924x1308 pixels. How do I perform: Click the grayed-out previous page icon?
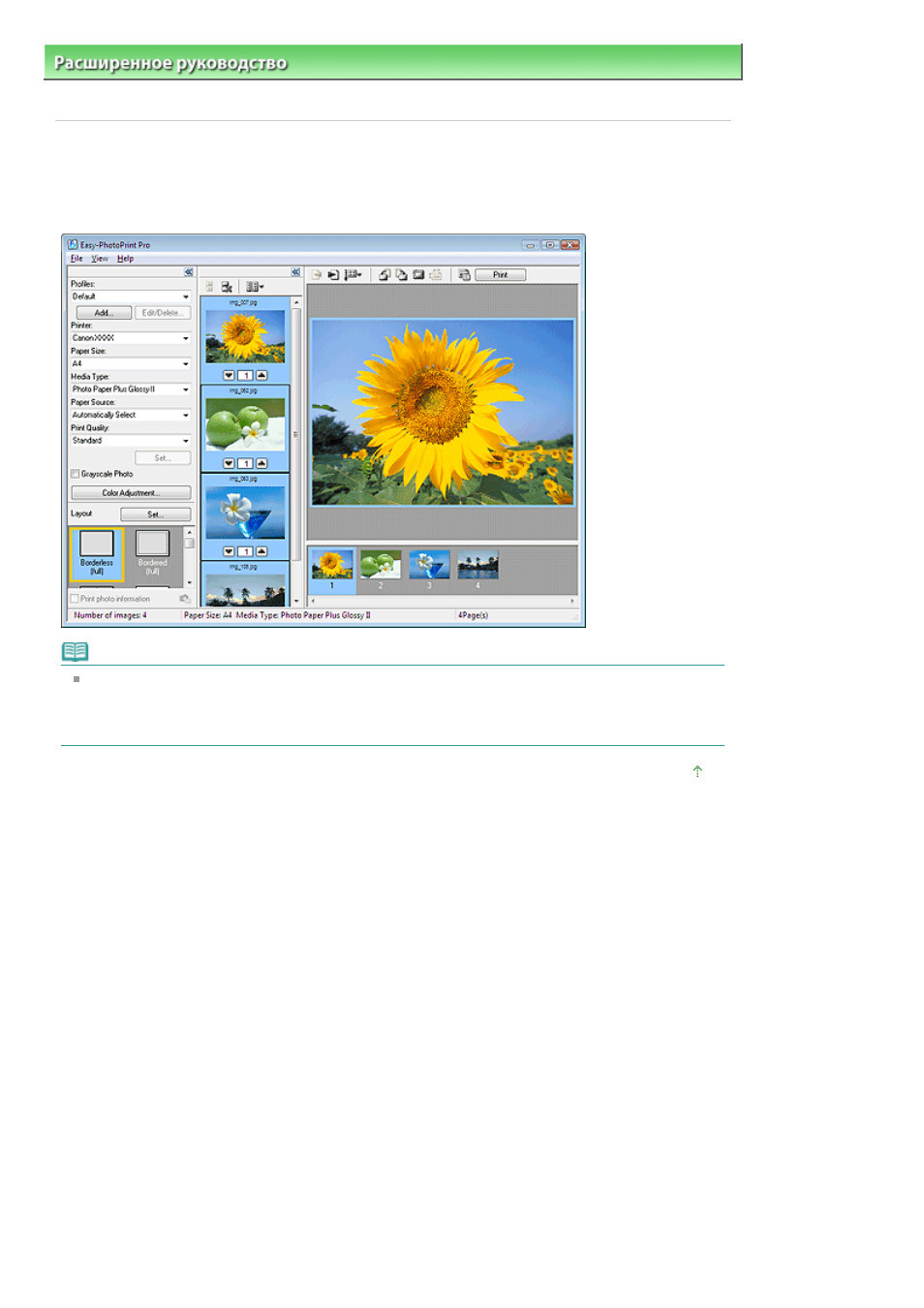(316, 275)
